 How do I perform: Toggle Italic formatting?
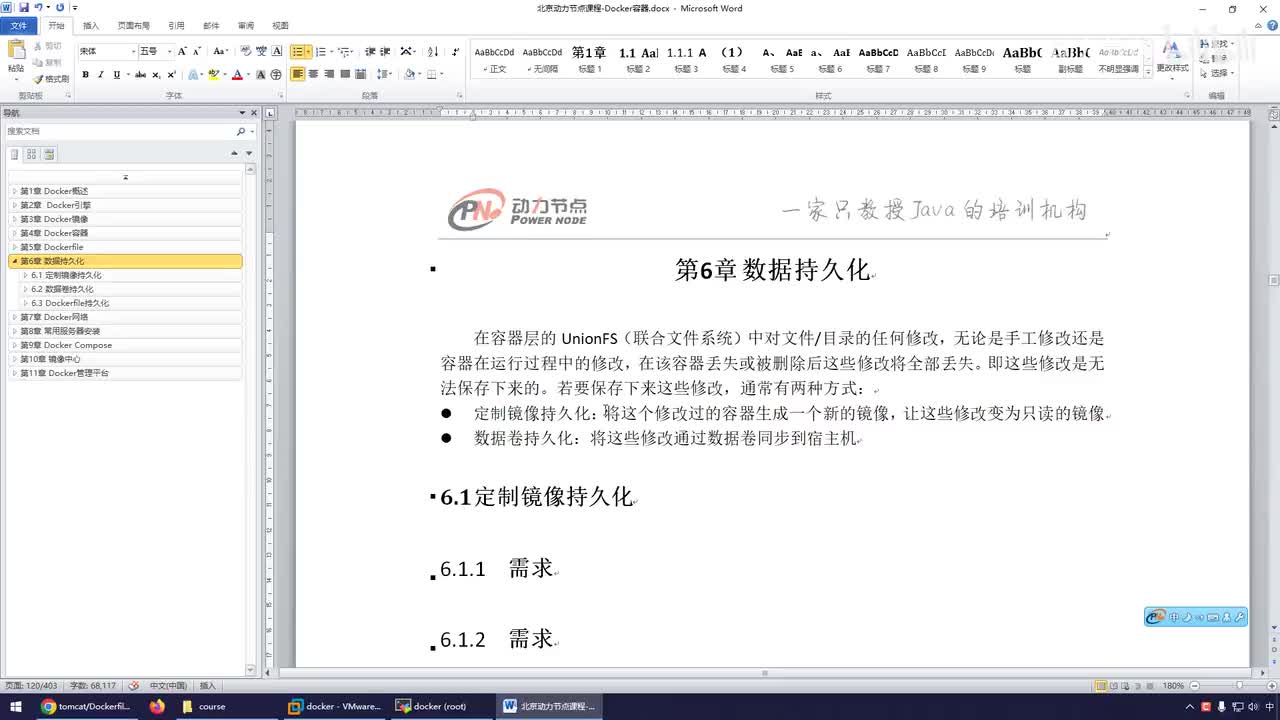[101, 75]
